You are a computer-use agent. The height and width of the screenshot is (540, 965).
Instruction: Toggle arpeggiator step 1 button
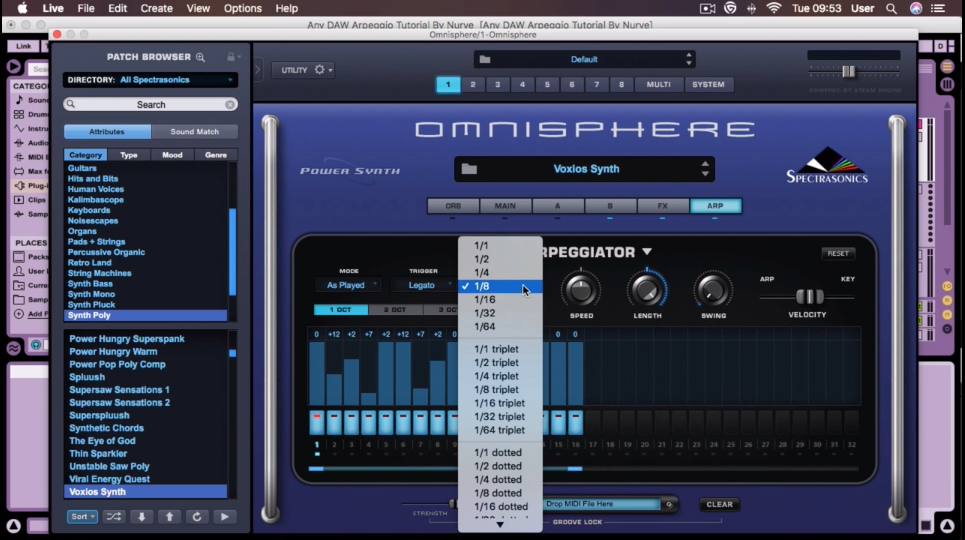(x=317, y=423)
